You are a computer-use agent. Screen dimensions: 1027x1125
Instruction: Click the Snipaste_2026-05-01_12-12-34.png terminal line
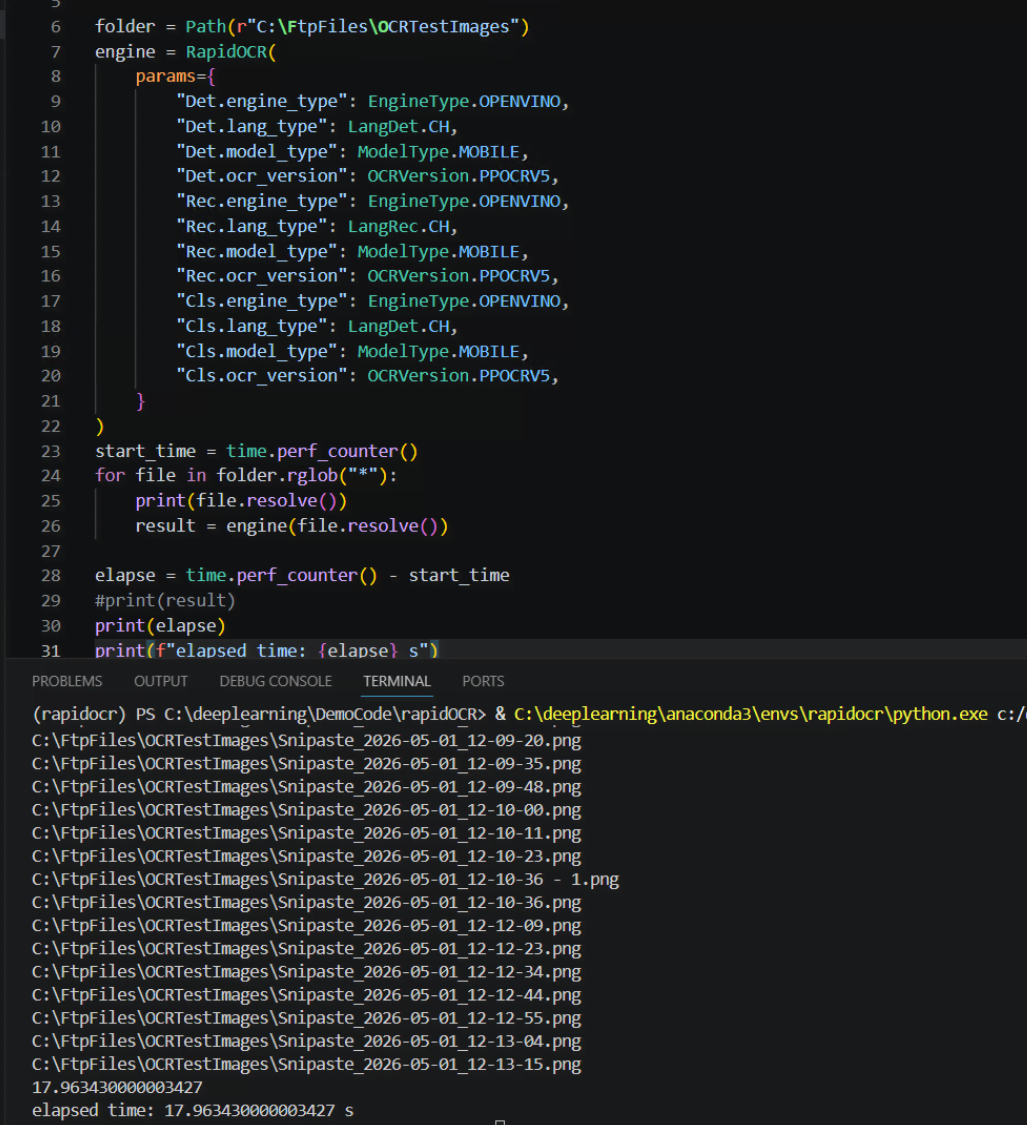pyautogui.click(x=306, y=971)
